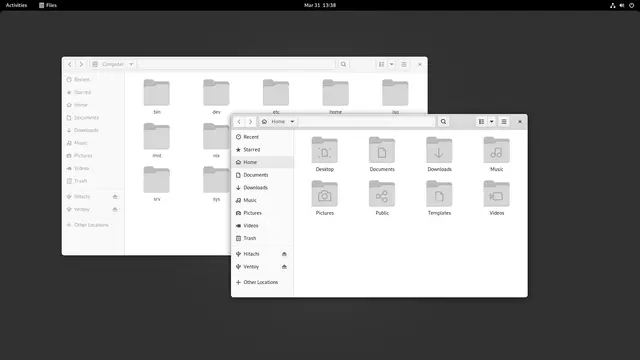This screenshot has height=360, width=640.
Task: Click the grid view icon in Home window
Action: click(x=482, y=122)
